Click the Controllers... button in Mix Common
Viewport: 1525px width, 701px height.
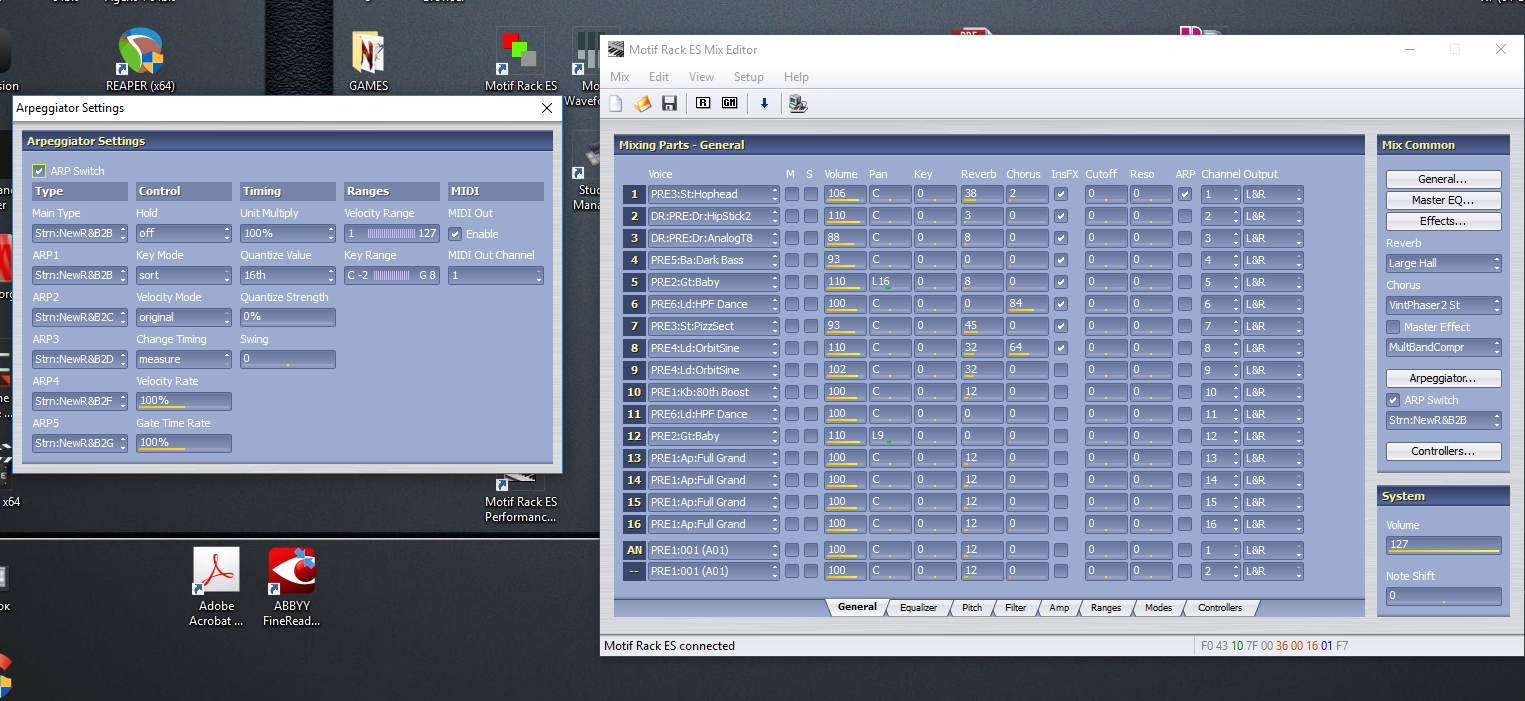click(1444, 452)
